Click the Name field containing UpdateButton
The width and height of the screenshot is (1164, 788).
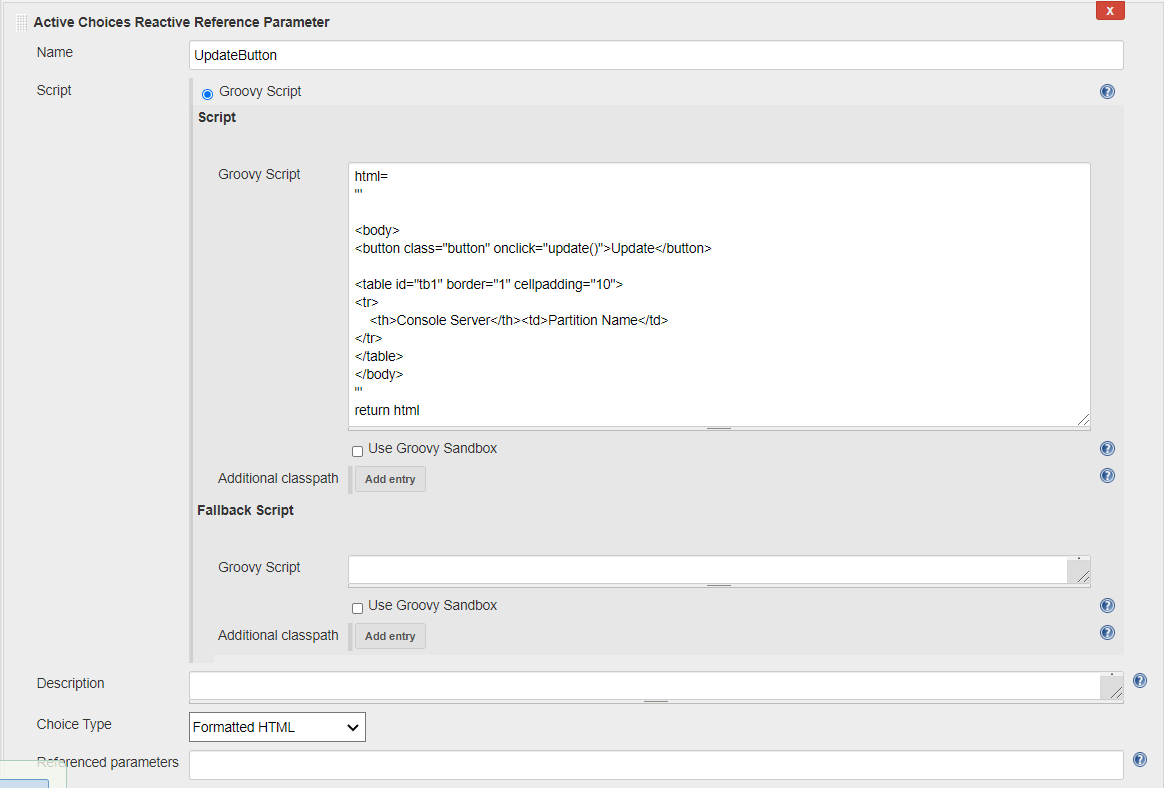(x=655, y=55)
